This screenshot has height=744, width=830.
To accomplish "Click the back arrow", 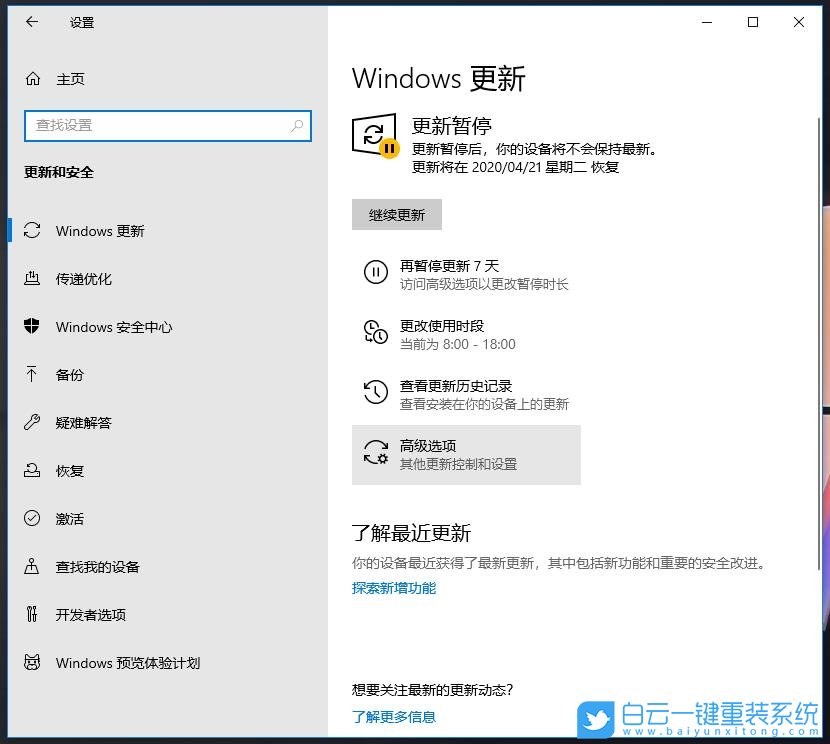I will click(31, 21).
